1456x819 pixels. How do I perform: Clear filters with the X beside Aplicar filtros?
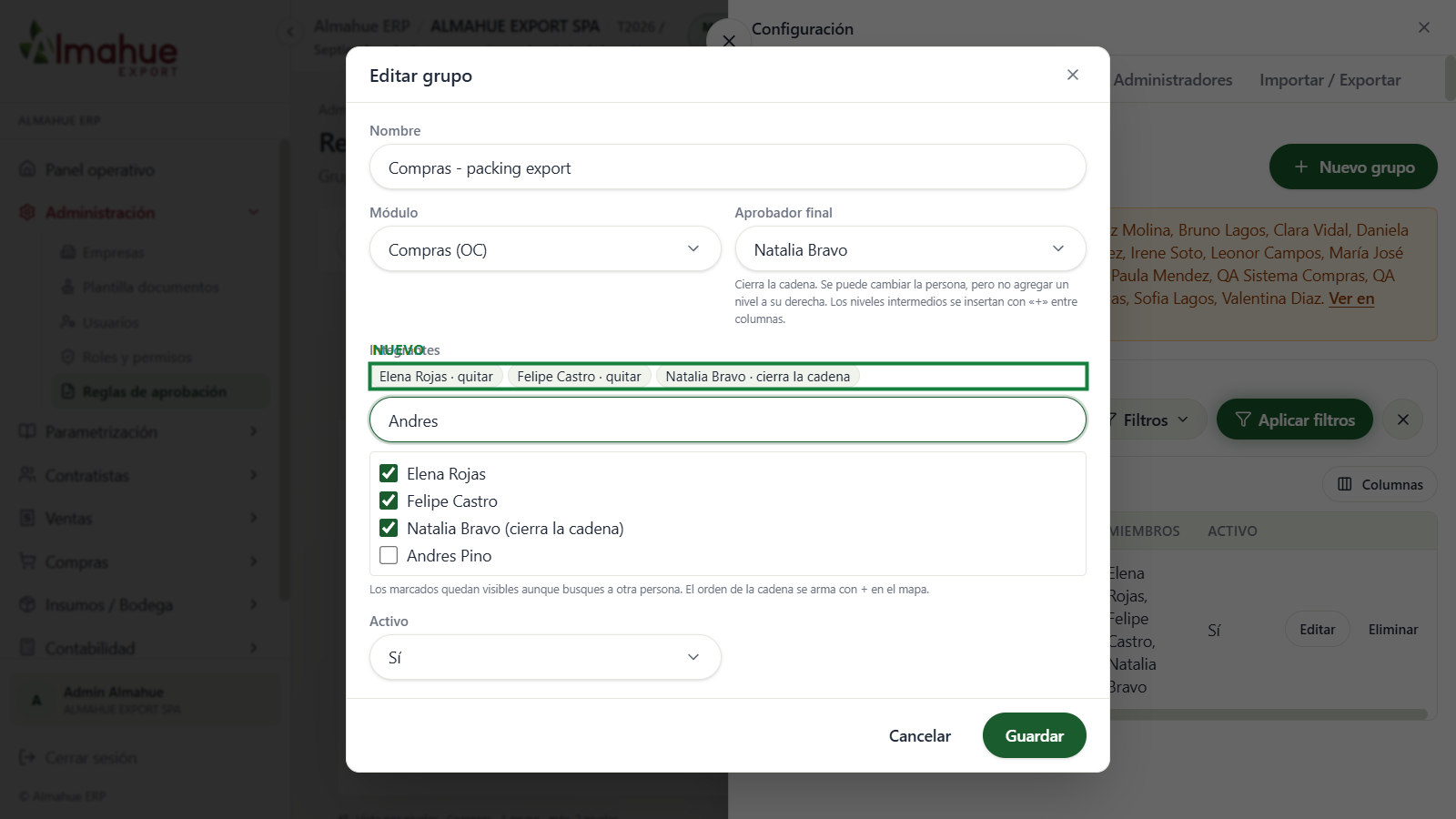click(1403, 420)
